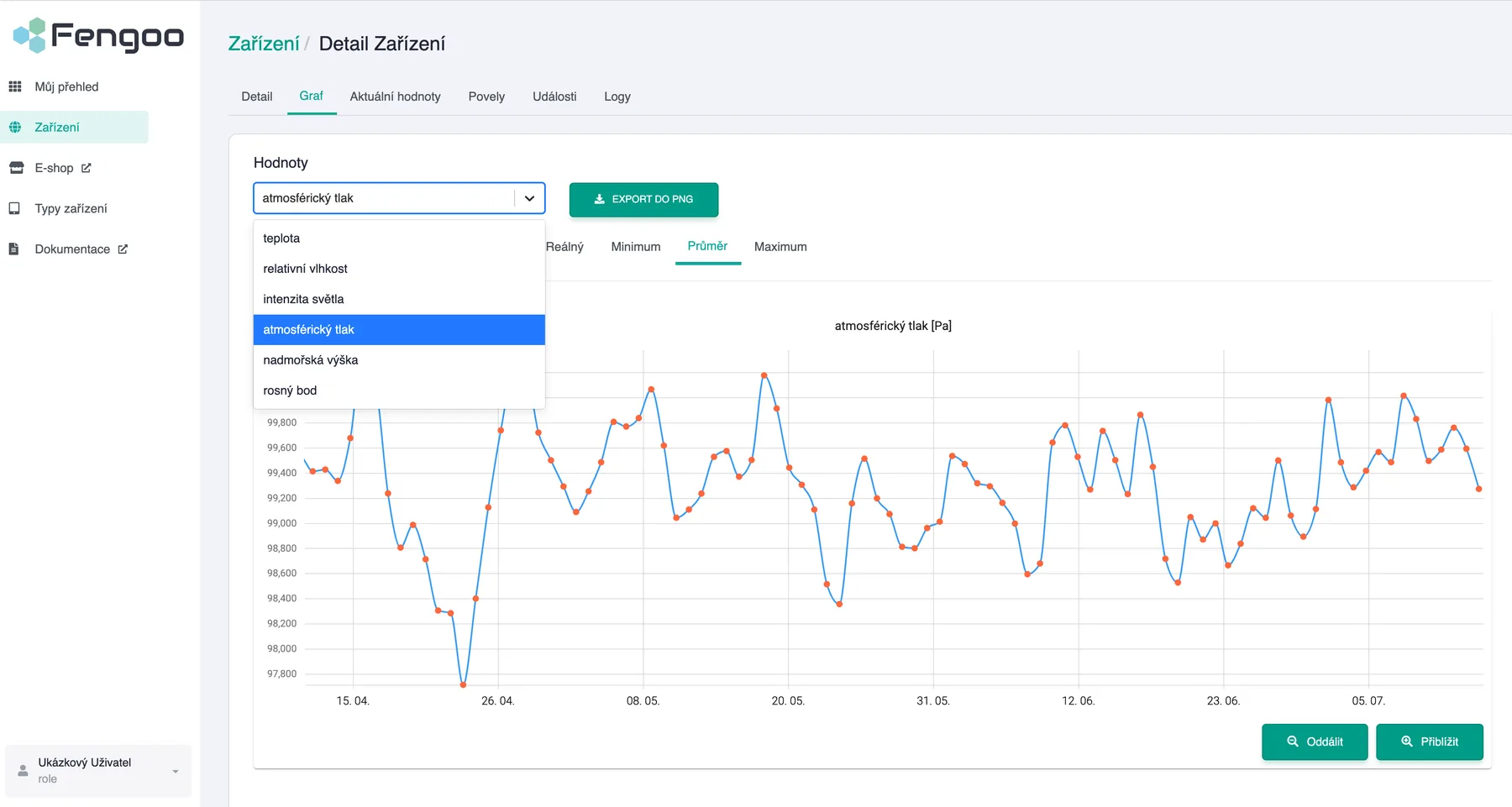Switch to the Logy tab
This screenshot has height=807, width=1512.
pos(617,97)
